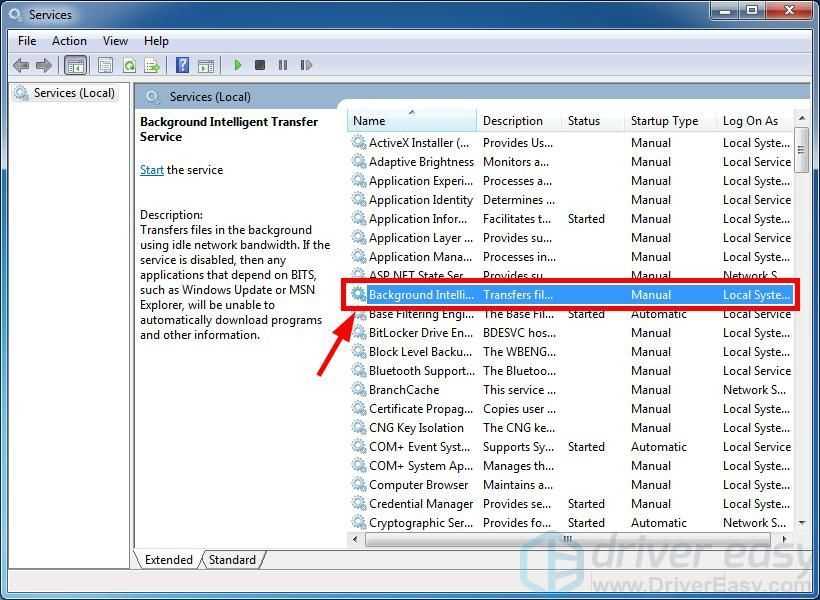The image size is (820, 600).
Task: Click 'Monitors a...' description cell
Action: (x=516, y=162)
